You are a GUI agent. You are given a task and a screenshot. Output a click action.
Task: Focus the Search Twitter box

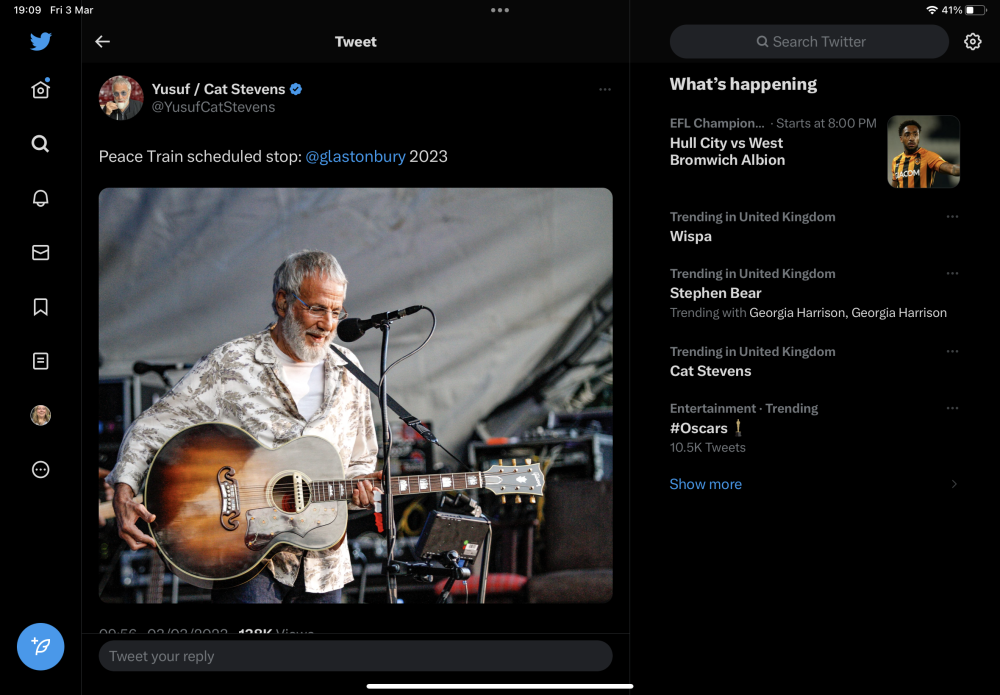tap(809, 41)
